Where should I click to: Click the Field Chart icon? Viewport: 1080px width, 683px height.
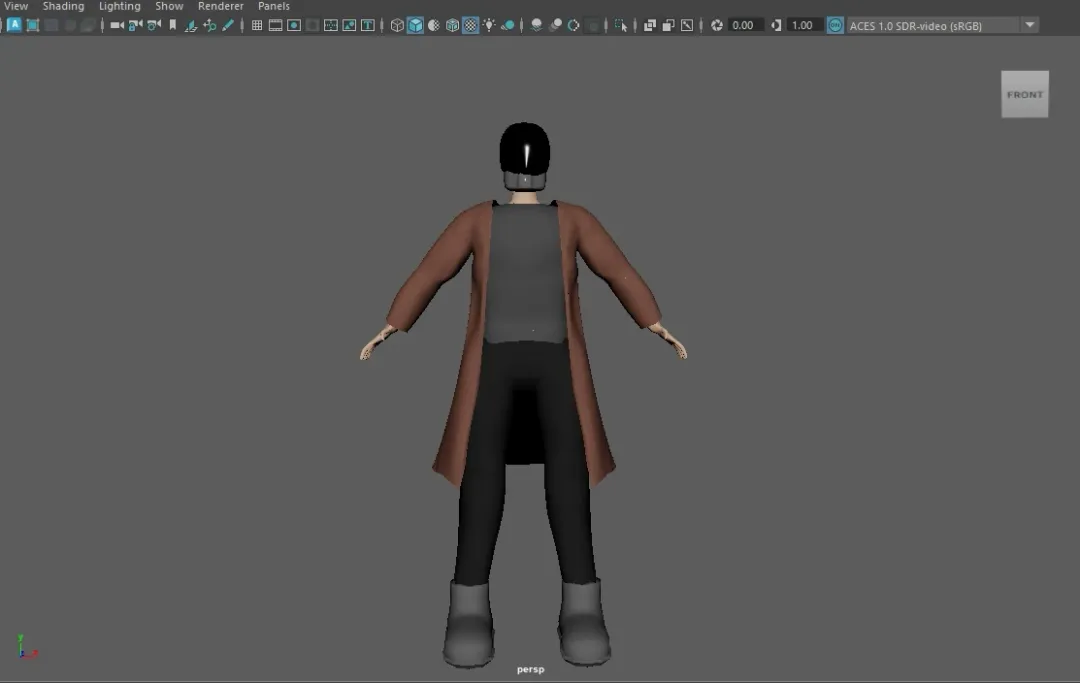coord(331,25)
